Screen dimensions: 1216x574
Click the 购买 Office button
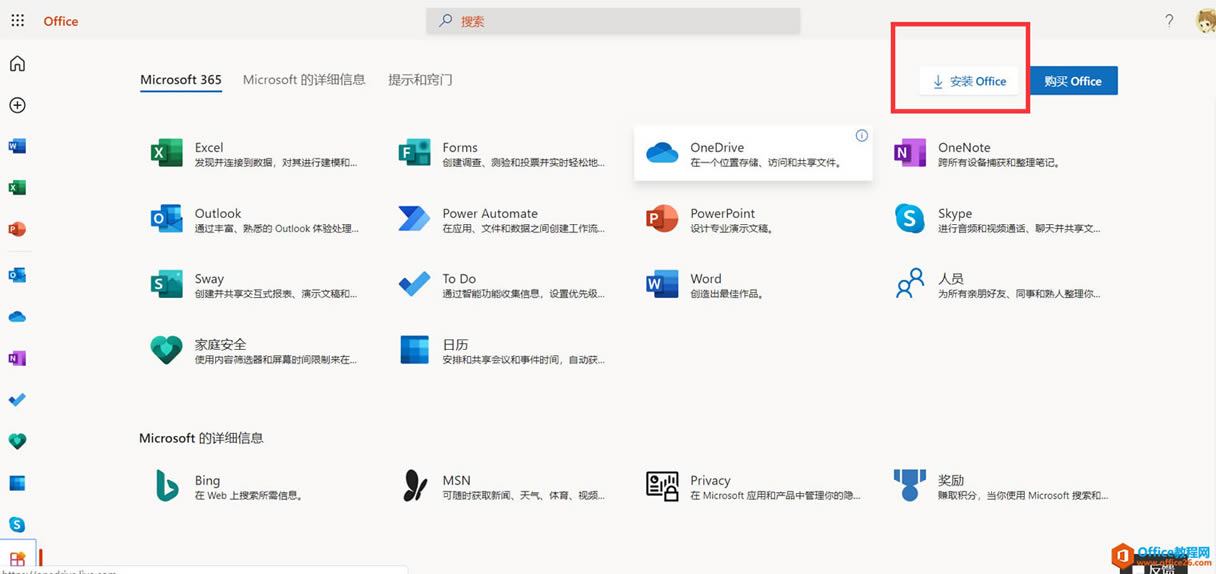click(1073, 81)
